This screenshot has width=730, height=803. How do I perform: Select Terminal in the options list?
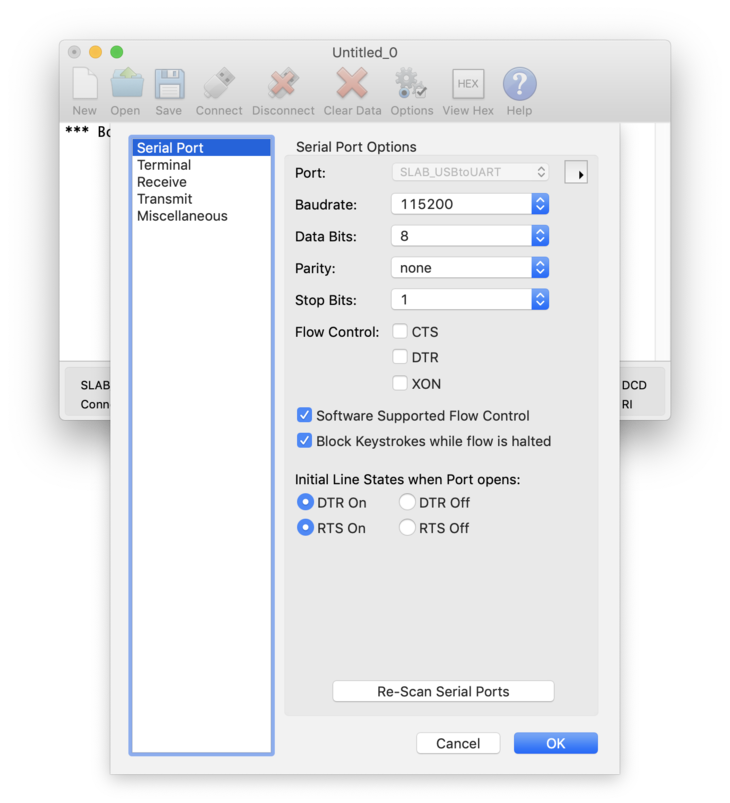(x=164, y=165)
